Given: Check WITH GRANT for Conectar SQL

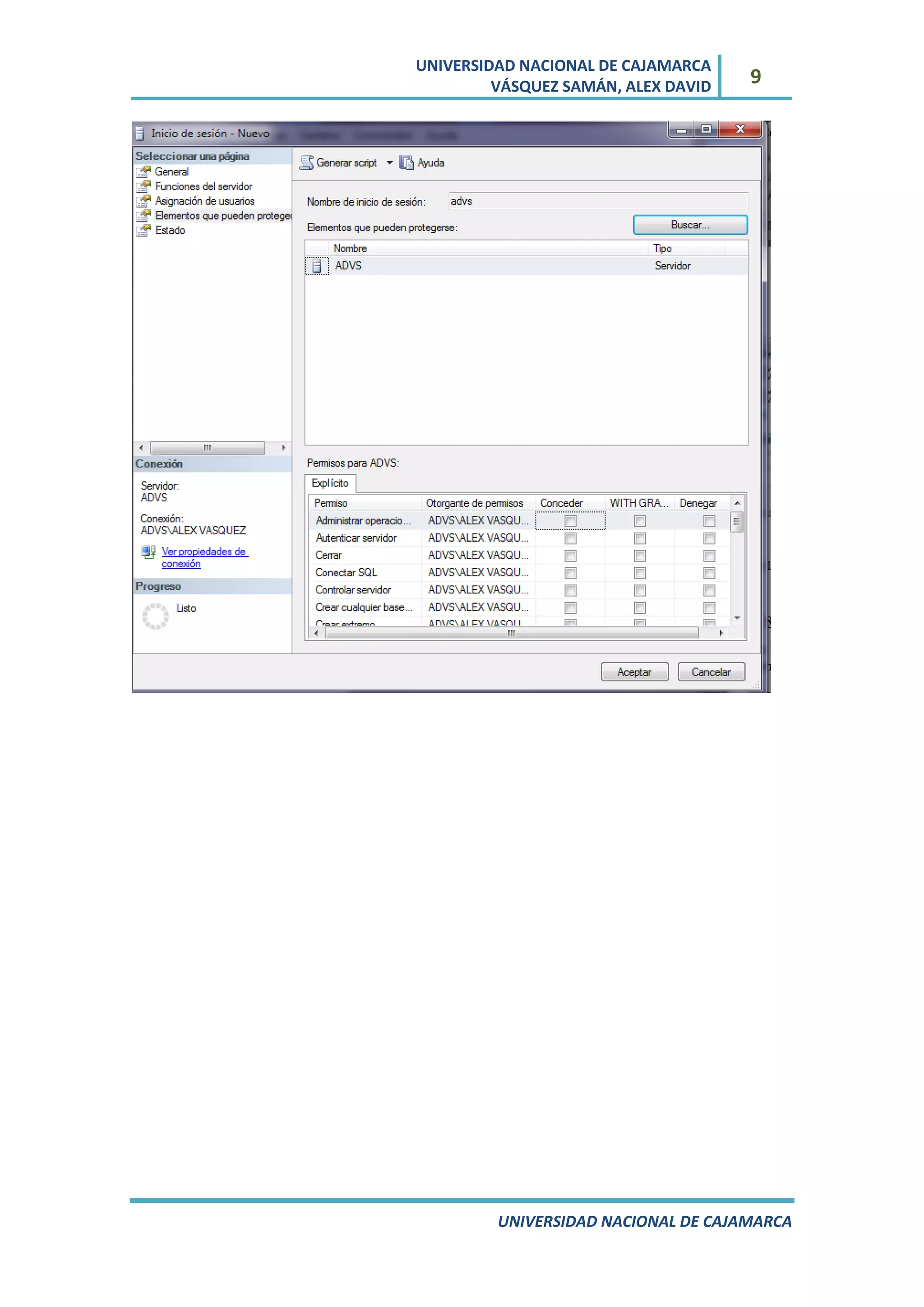Looking at the screenshot, I should (x=639, y=573).
